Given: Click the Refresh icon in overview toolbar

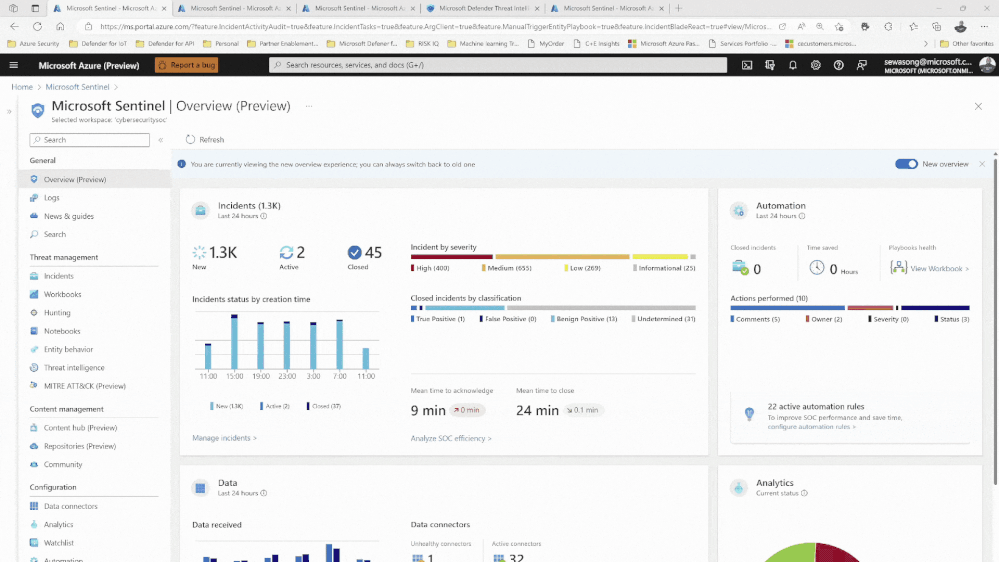Looking at the screenshot, I should click(190, 140).
